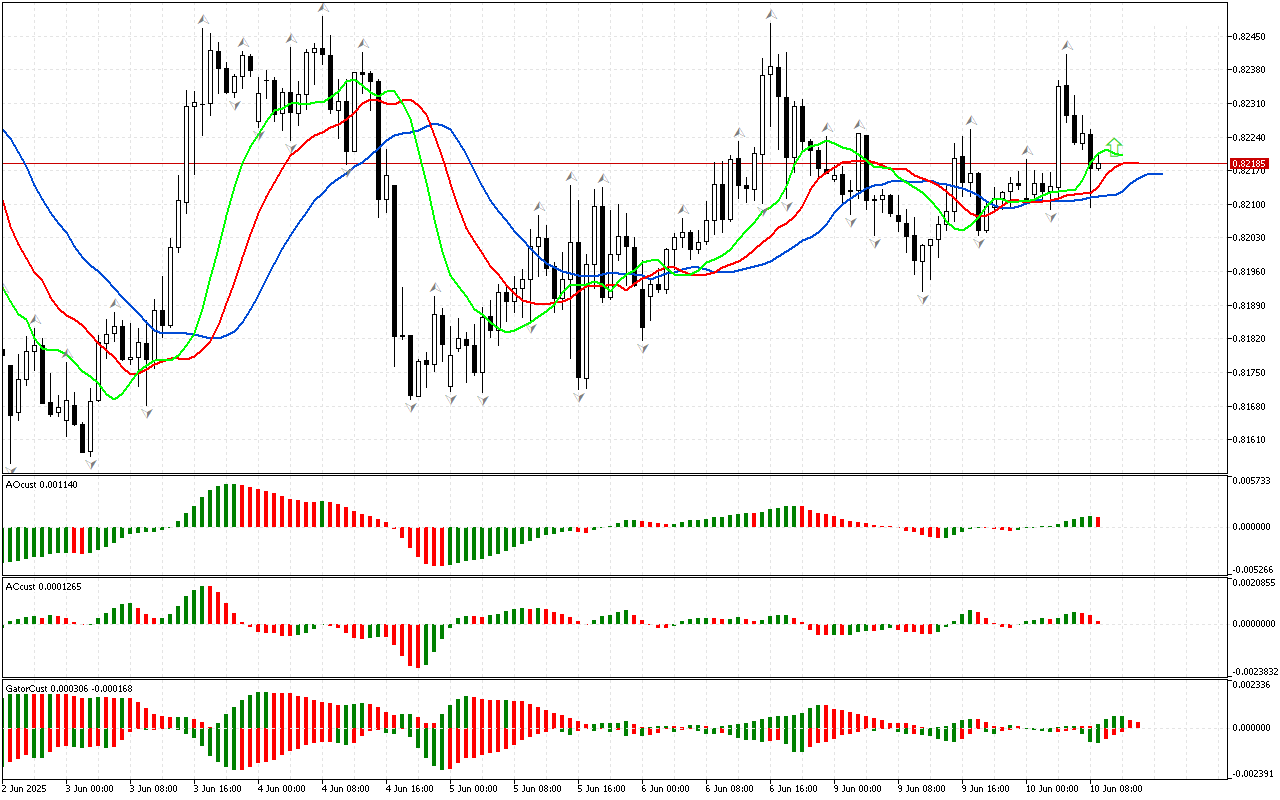Click the up fractal arrow above the 10 Jun spike
The width and height of the screenshot is (1280, 800).
1067,46
